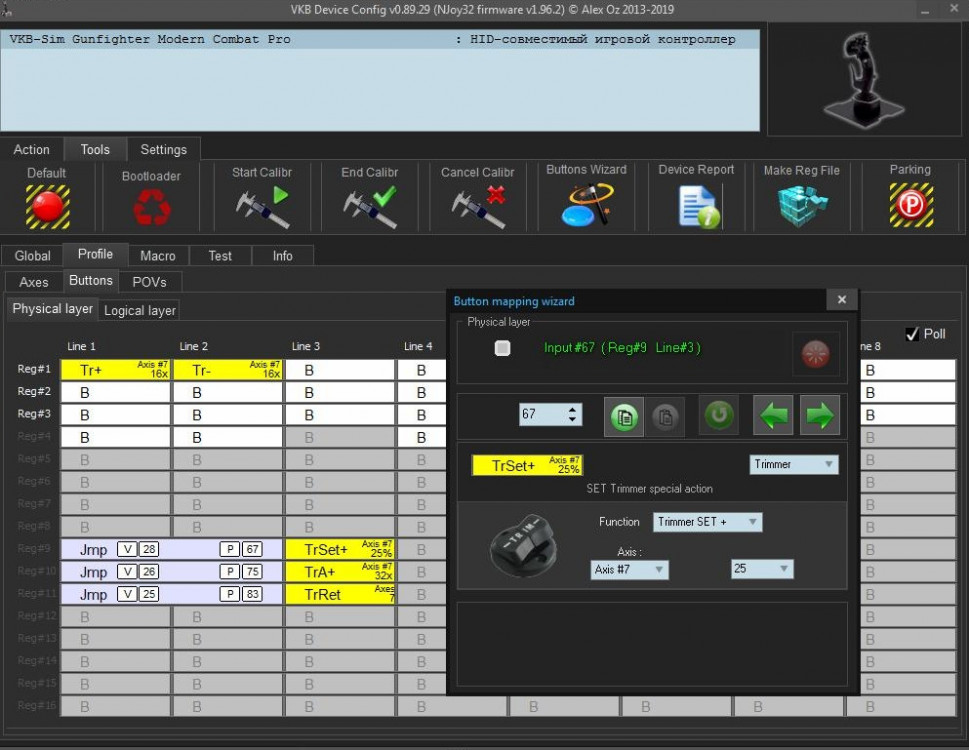This screenshot has height=750, width=969.
Task: Open the Logical layer tab
Action: click(140, 310)
